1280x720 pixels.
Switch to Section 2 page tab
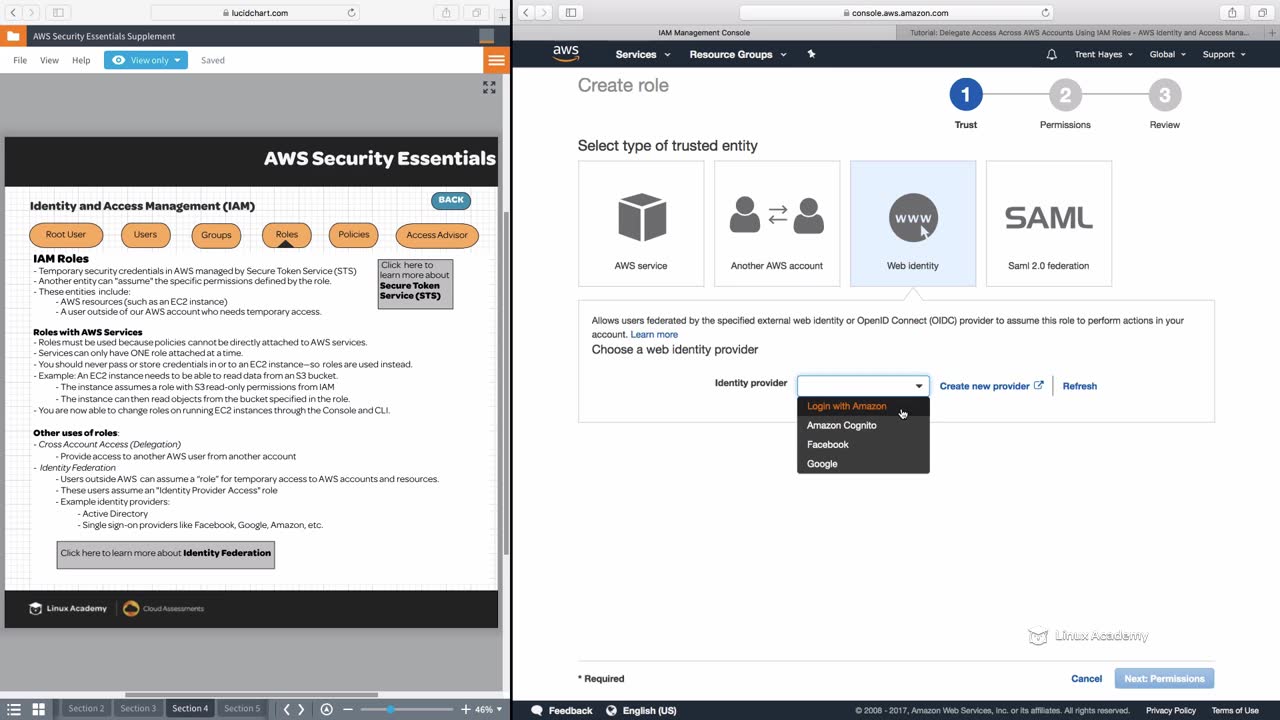[x=86, y=709]
